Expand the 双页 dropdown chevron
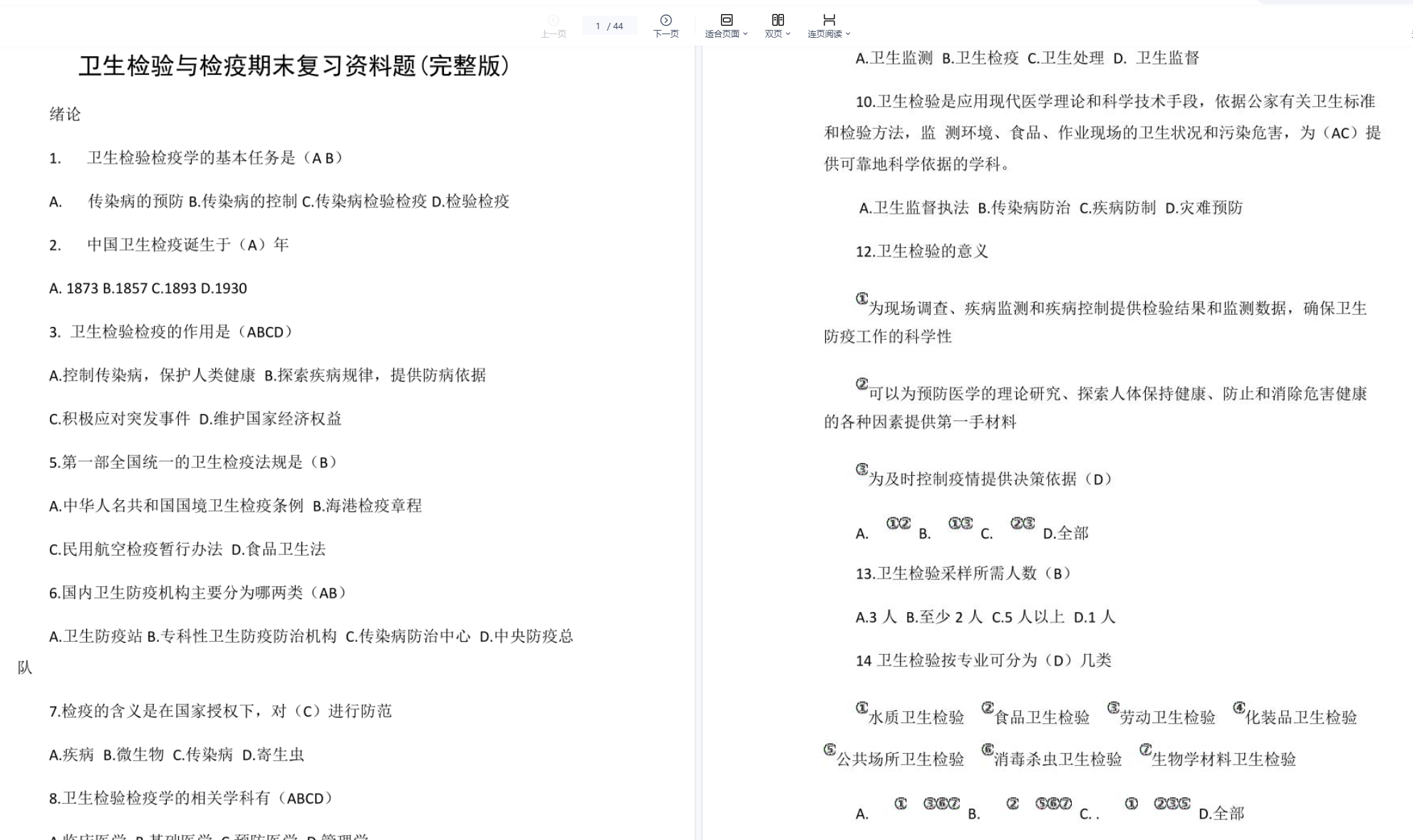 coord(788,34)
